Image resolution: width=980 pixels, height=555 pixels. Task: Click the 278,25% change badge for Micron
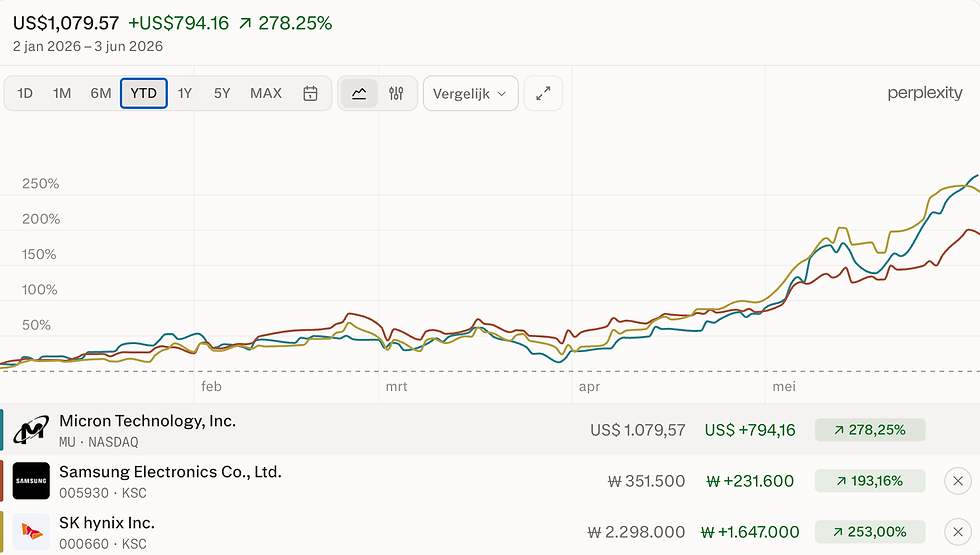870,430
